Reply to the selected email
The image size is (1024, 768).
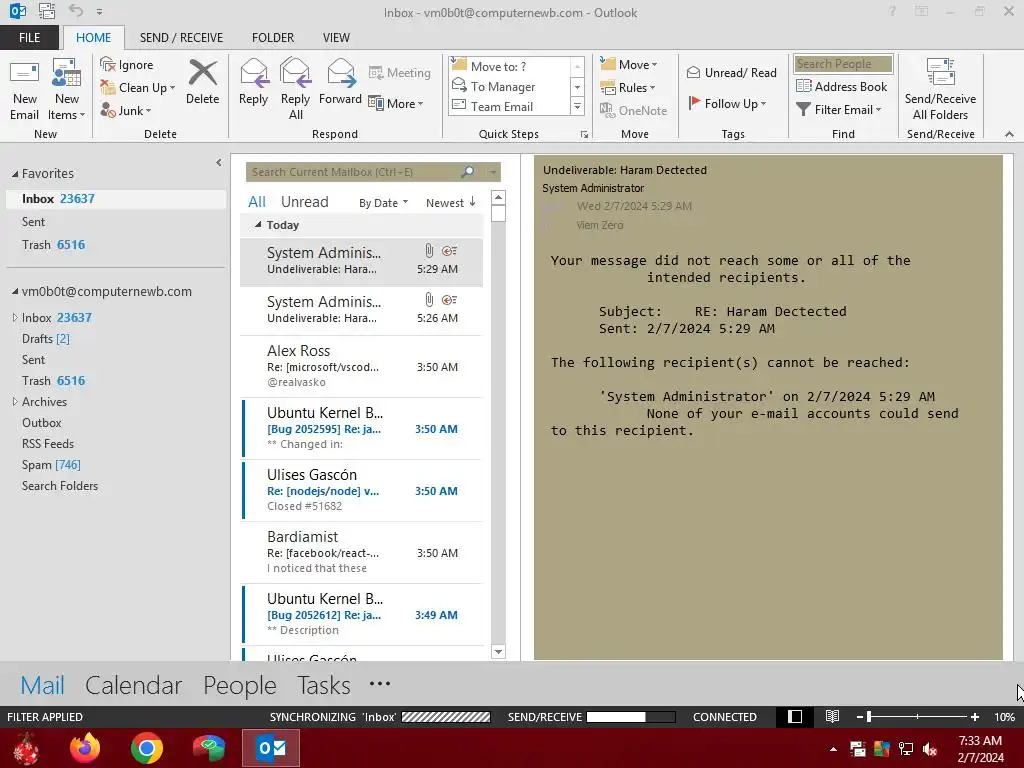(253, 83)
